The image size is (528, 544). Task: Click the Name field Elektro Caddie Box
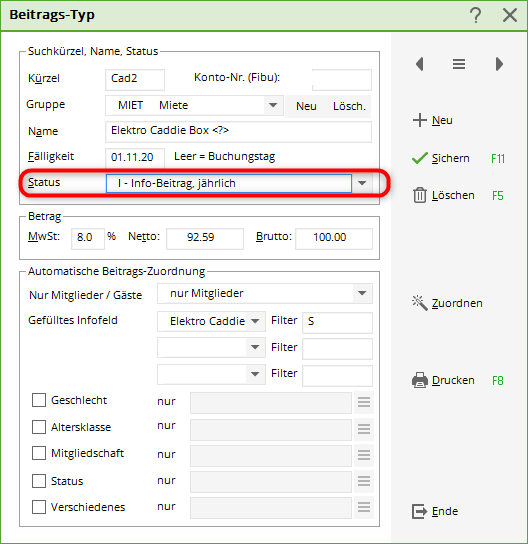pyautogui.click(x=238, y=131)
